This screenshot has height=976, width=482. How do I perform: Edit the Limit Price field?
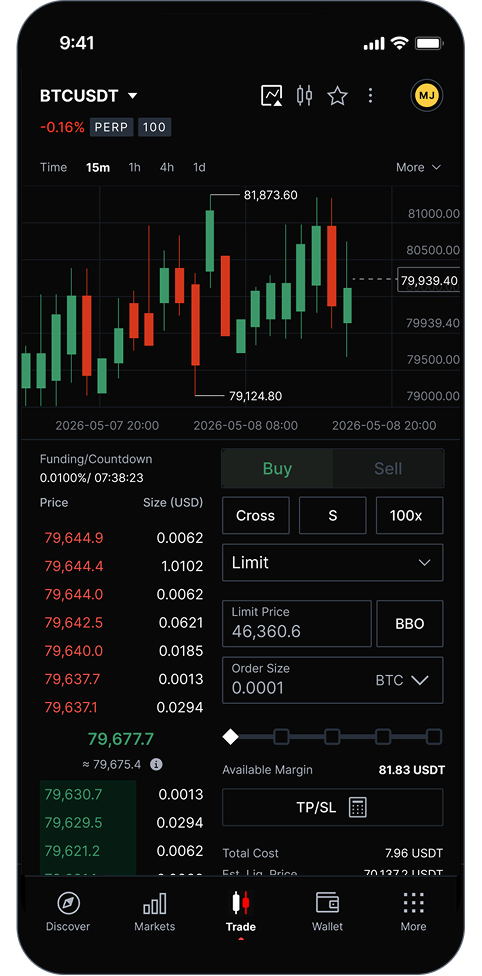pos(297,623)
